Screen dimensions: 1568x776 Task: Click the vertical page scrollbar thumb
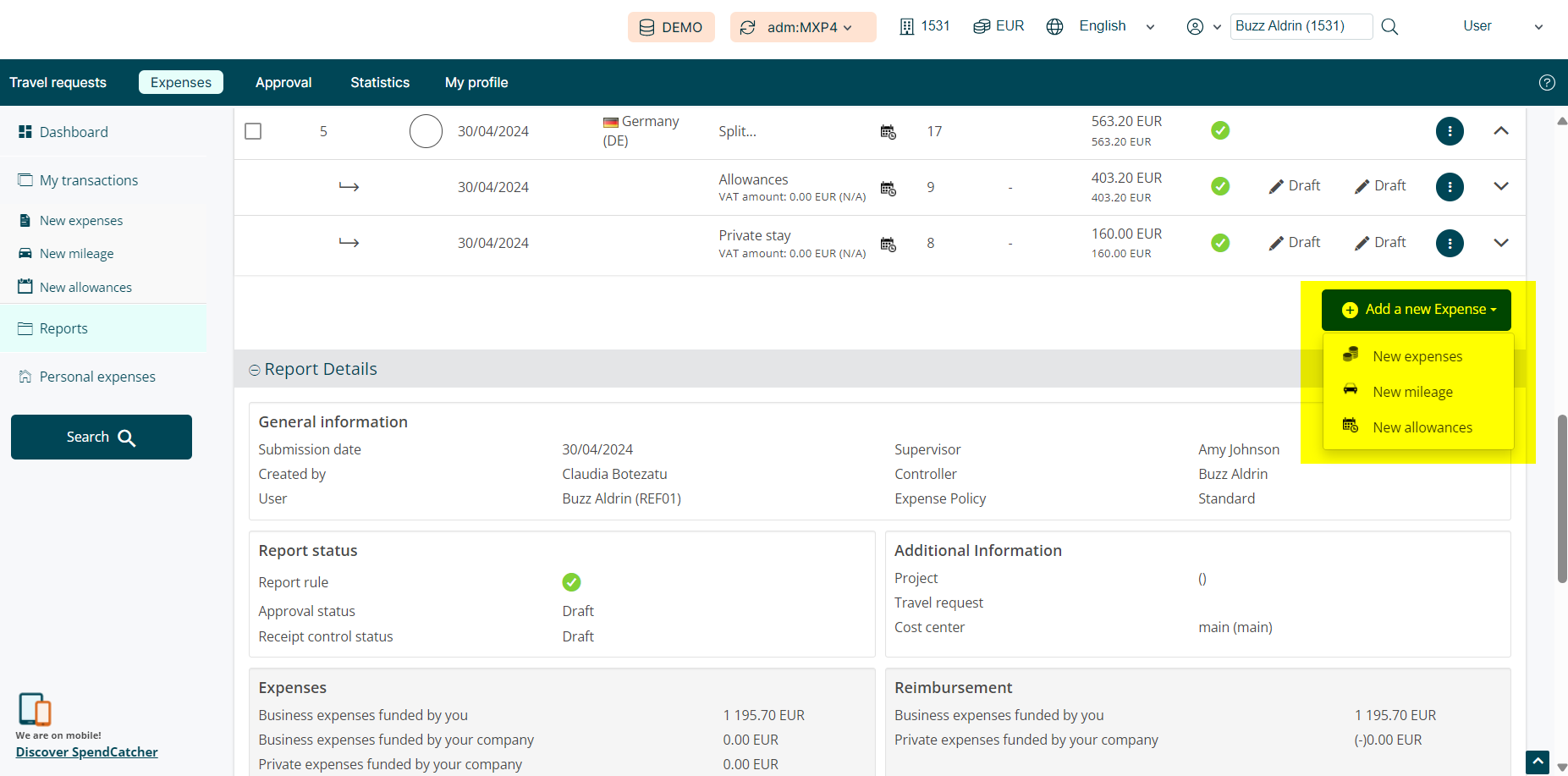tap(1561, 498)
